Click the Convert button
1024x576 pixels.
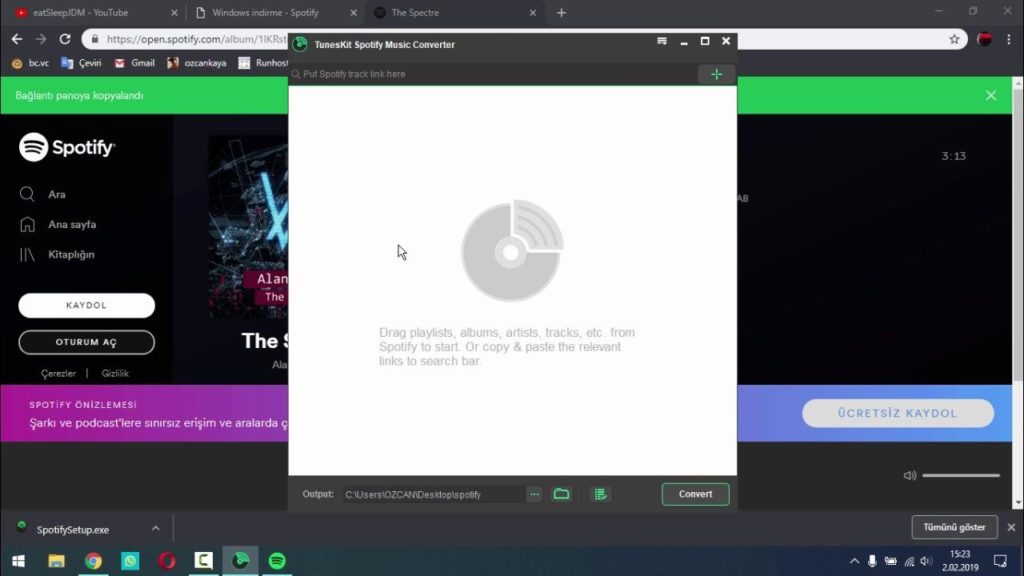click(695, 494)
